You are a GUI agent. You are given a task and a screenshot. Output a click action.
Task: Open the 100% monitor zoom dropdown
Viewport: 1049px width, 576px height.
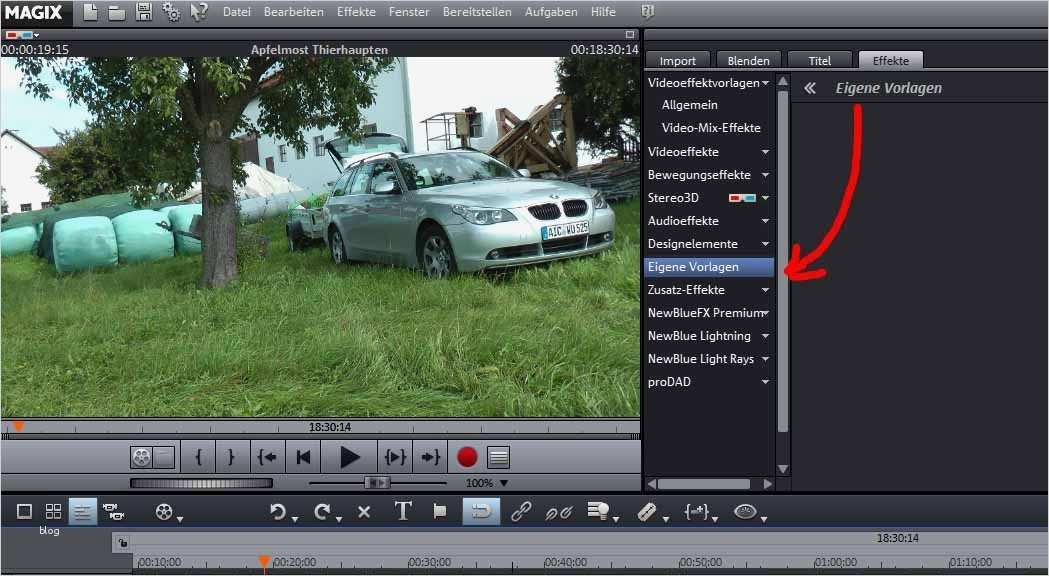pos(486,483)
